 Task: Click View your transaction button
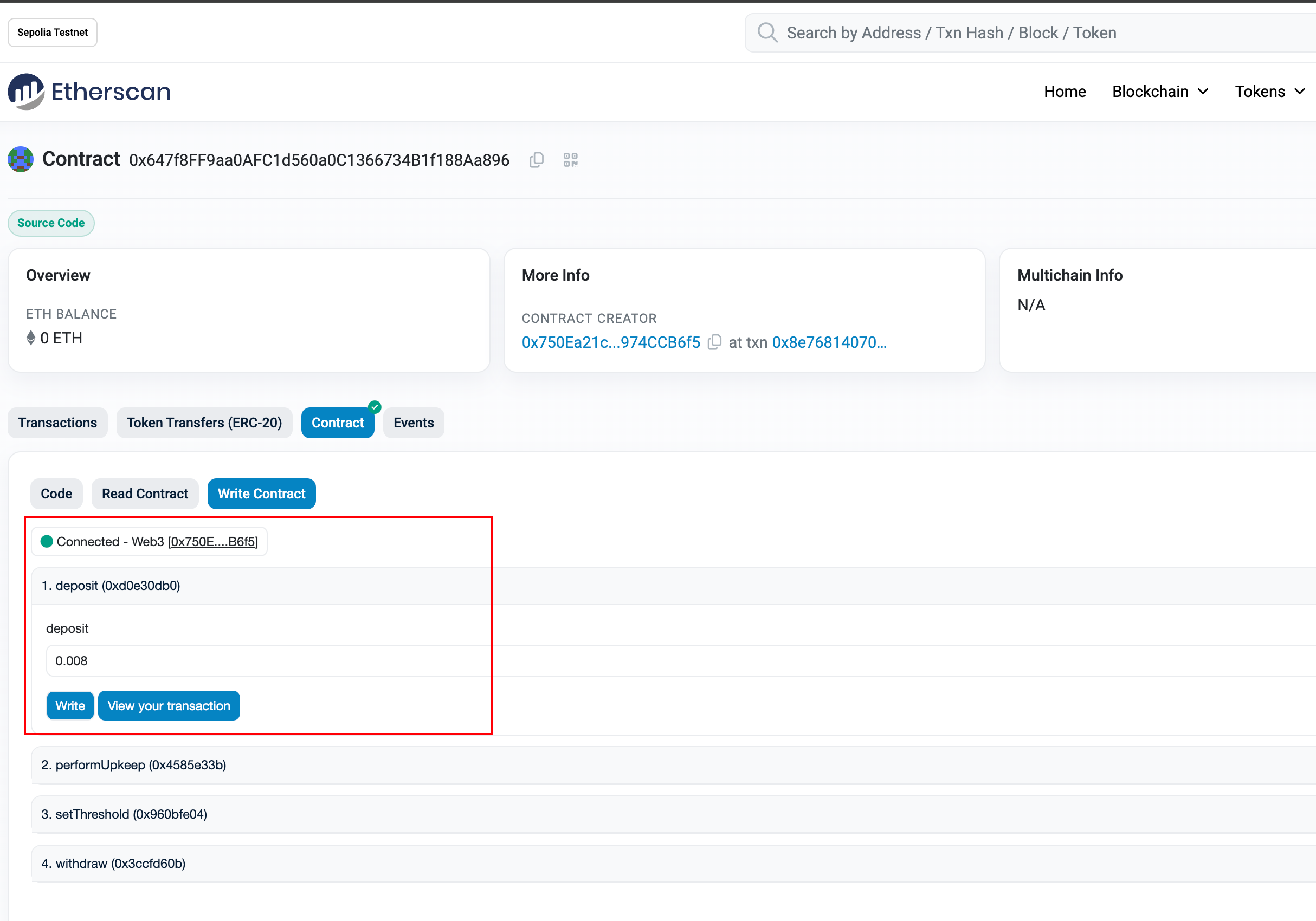pos(169,705)
